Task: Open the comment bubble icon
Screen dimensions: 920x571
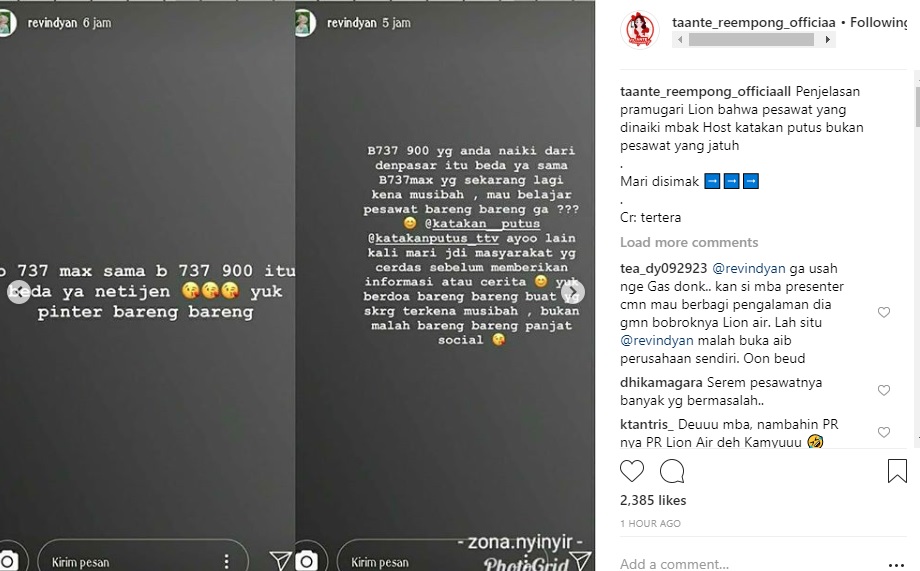Action: coord(672,471)
